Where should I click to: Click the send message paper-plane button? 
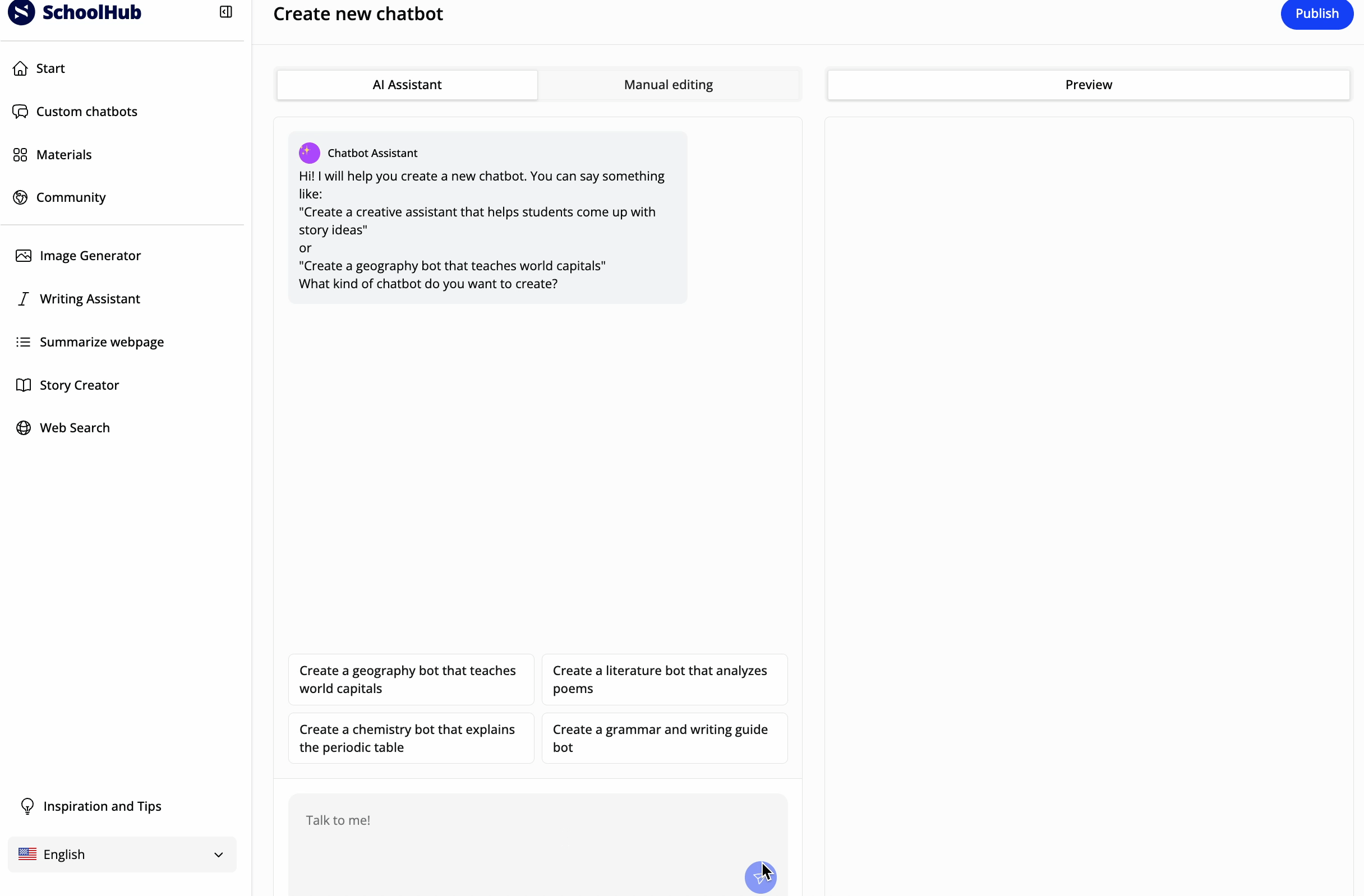point(760,877)
